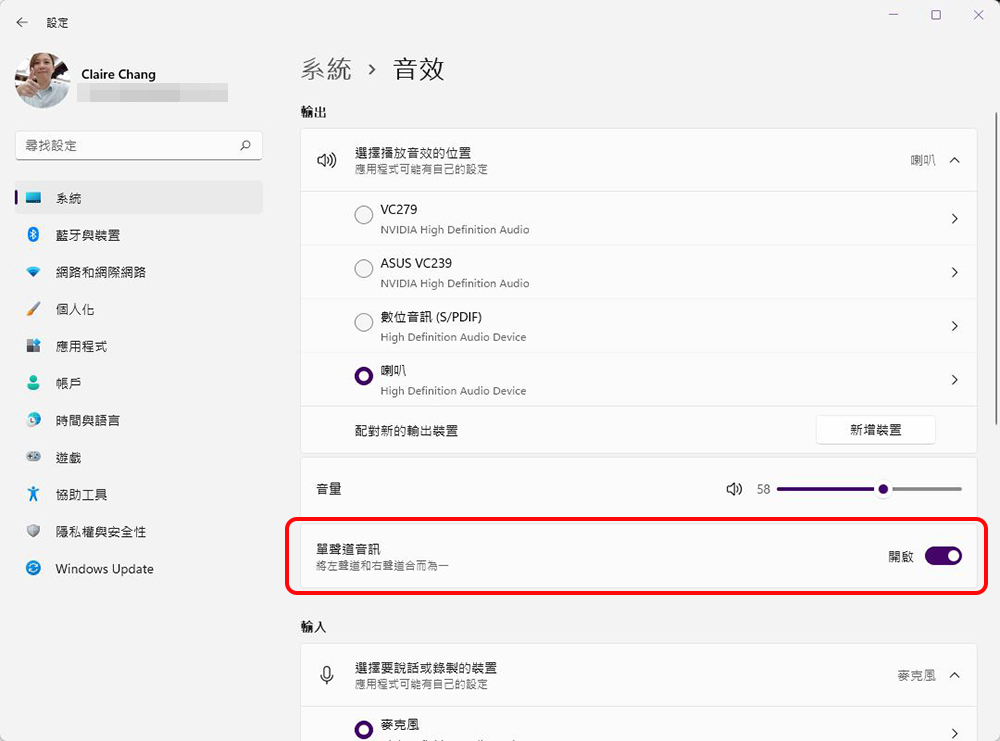Turn off the 單聲道音訊 toggle
This screenshot has height=741, width=1000.
tap(943, 556)
